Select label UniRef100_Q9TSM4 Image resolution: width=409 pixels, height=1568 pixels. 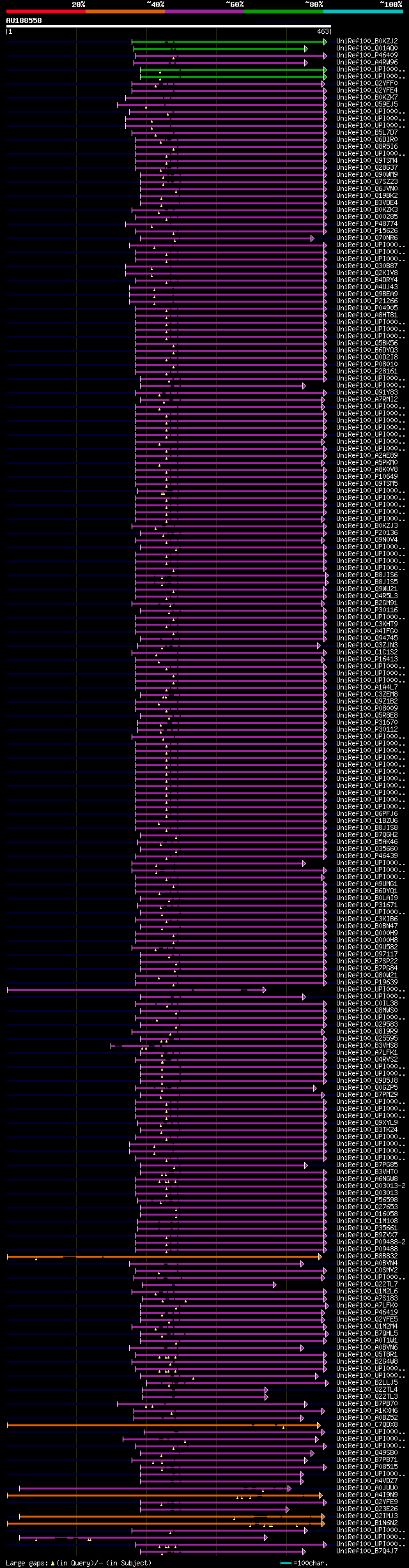point(367,160)
